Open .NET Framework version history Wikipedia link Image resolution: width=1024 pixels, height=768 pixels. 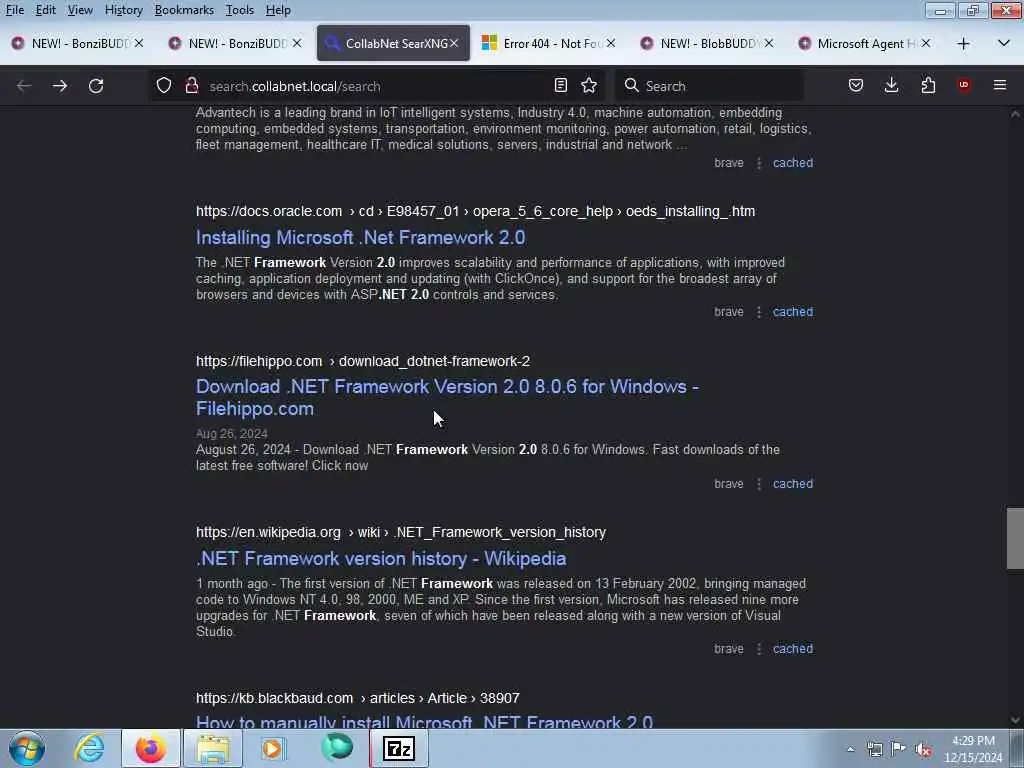click(x=381, y=559)
